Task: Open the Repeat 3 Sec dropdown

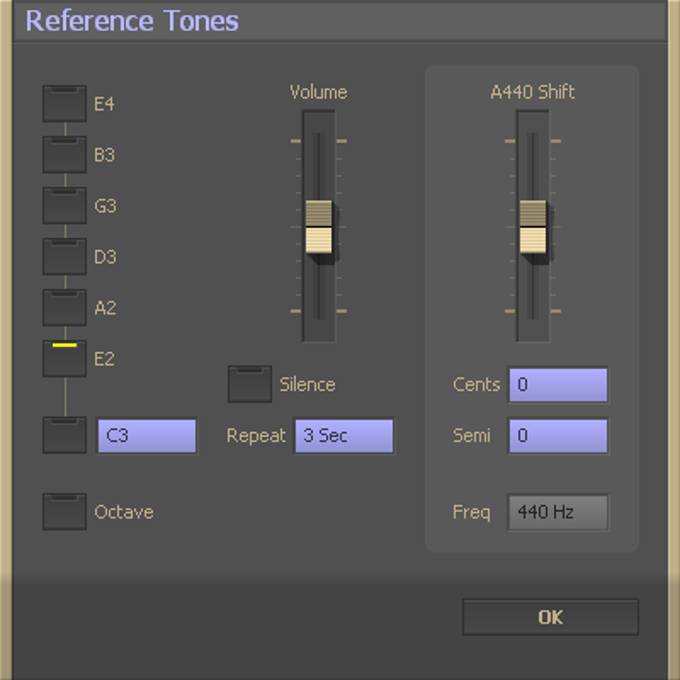Action: (x=343, y=436)
